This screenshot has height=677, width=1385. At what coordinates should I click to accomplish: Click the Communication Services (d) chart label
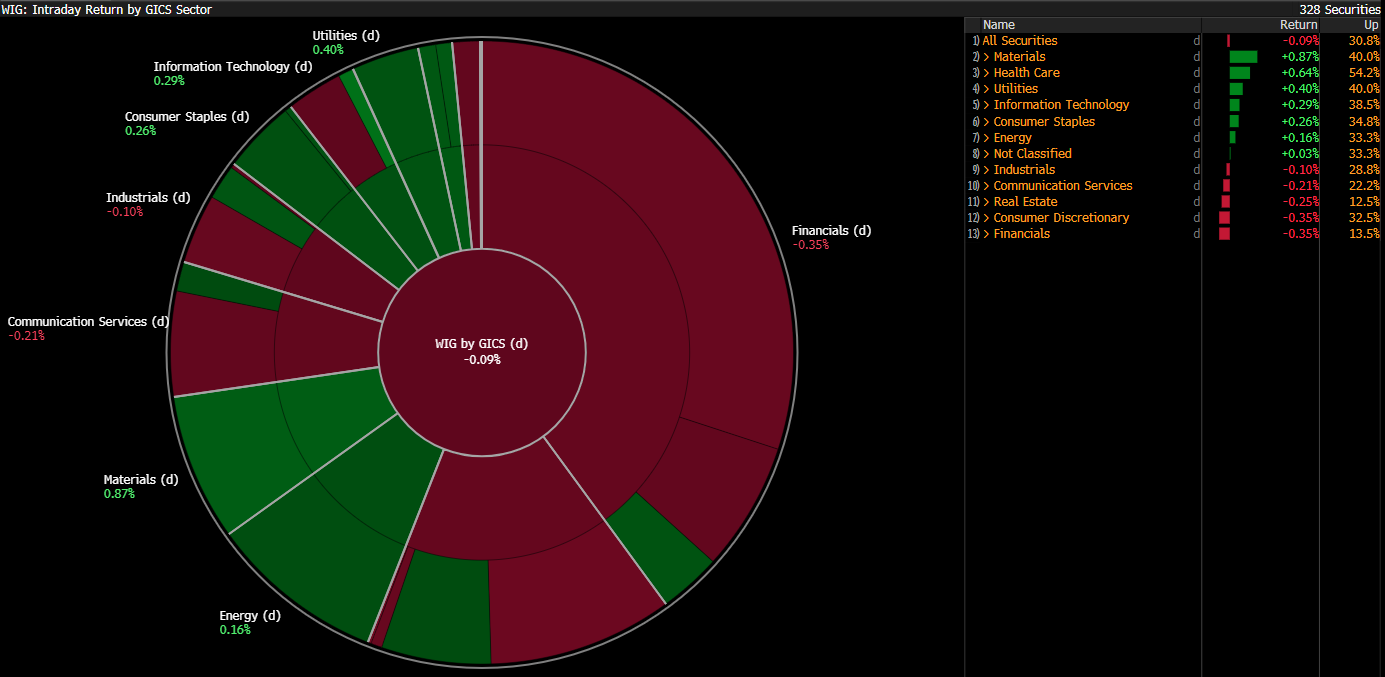pos(88,322)
